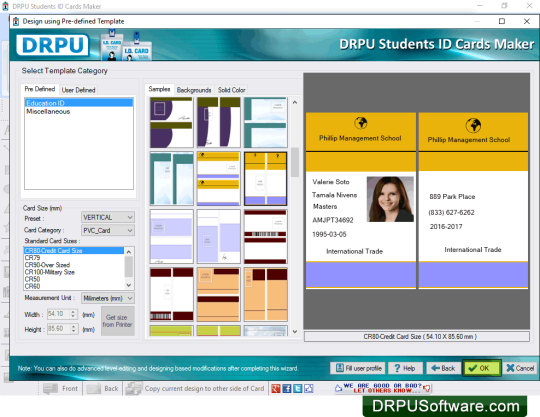Image resolution: width=540 pixels, height=417 pixels.
Task: Choose the orange vertical maroon template
Action: tap(266, 294)
